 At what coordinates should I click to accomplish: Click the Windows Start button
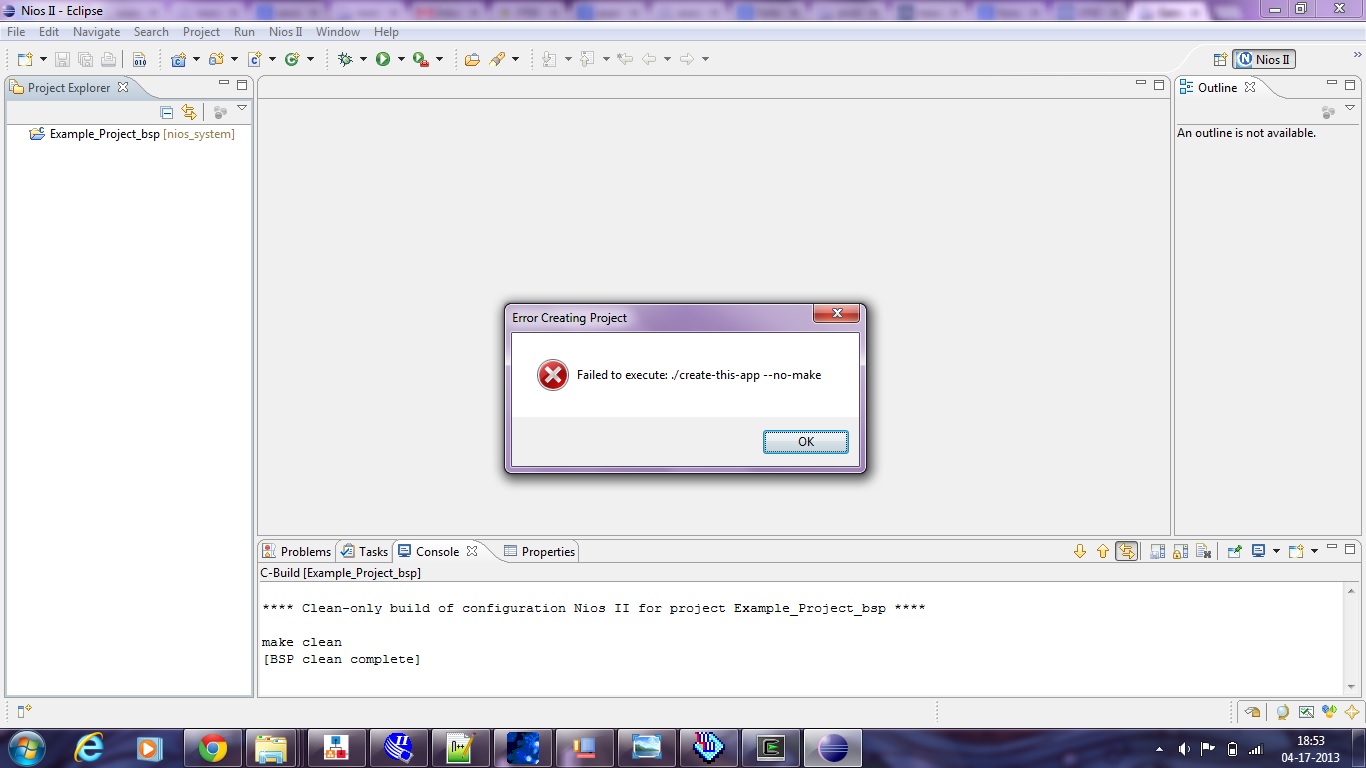(x=26, y=748)
